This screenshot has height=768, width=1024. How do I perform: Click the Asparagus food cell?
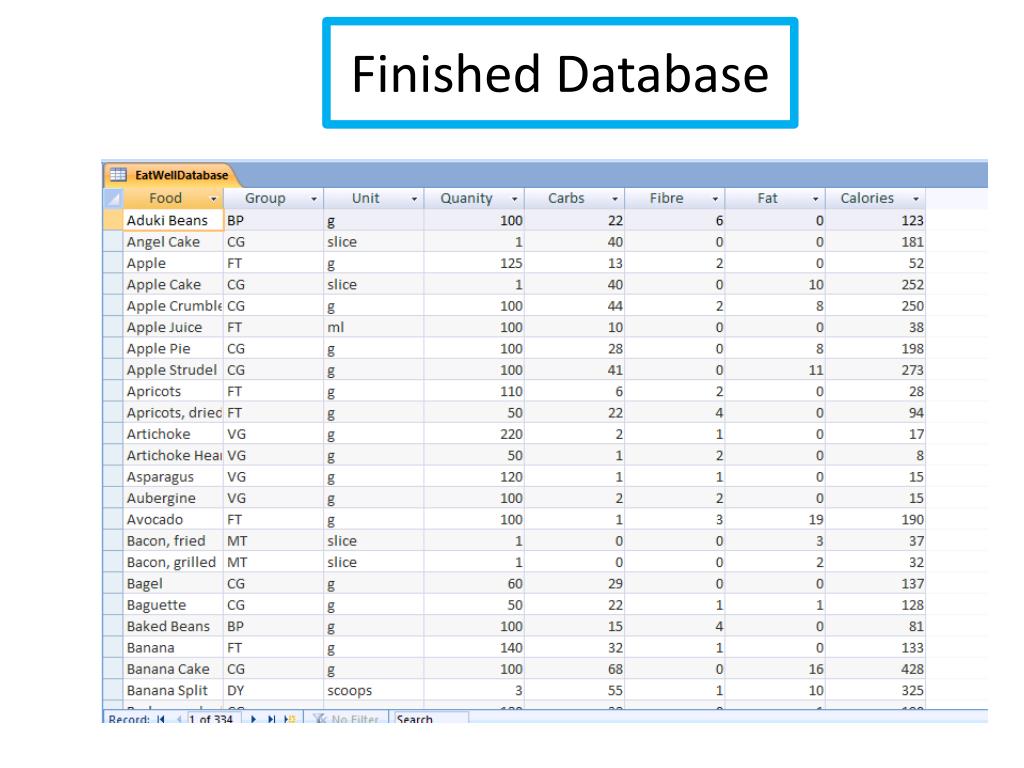click(173, 477)
